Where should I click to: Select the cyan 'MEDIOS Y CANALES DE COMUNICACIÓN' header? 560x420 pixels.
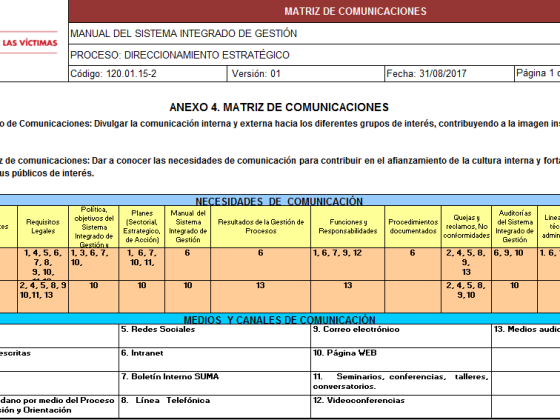point(279,319)
